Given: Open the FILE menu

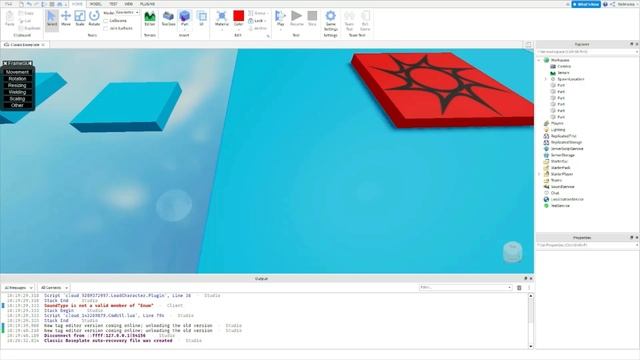Looking at the screenshot, I should coord(9,4).
